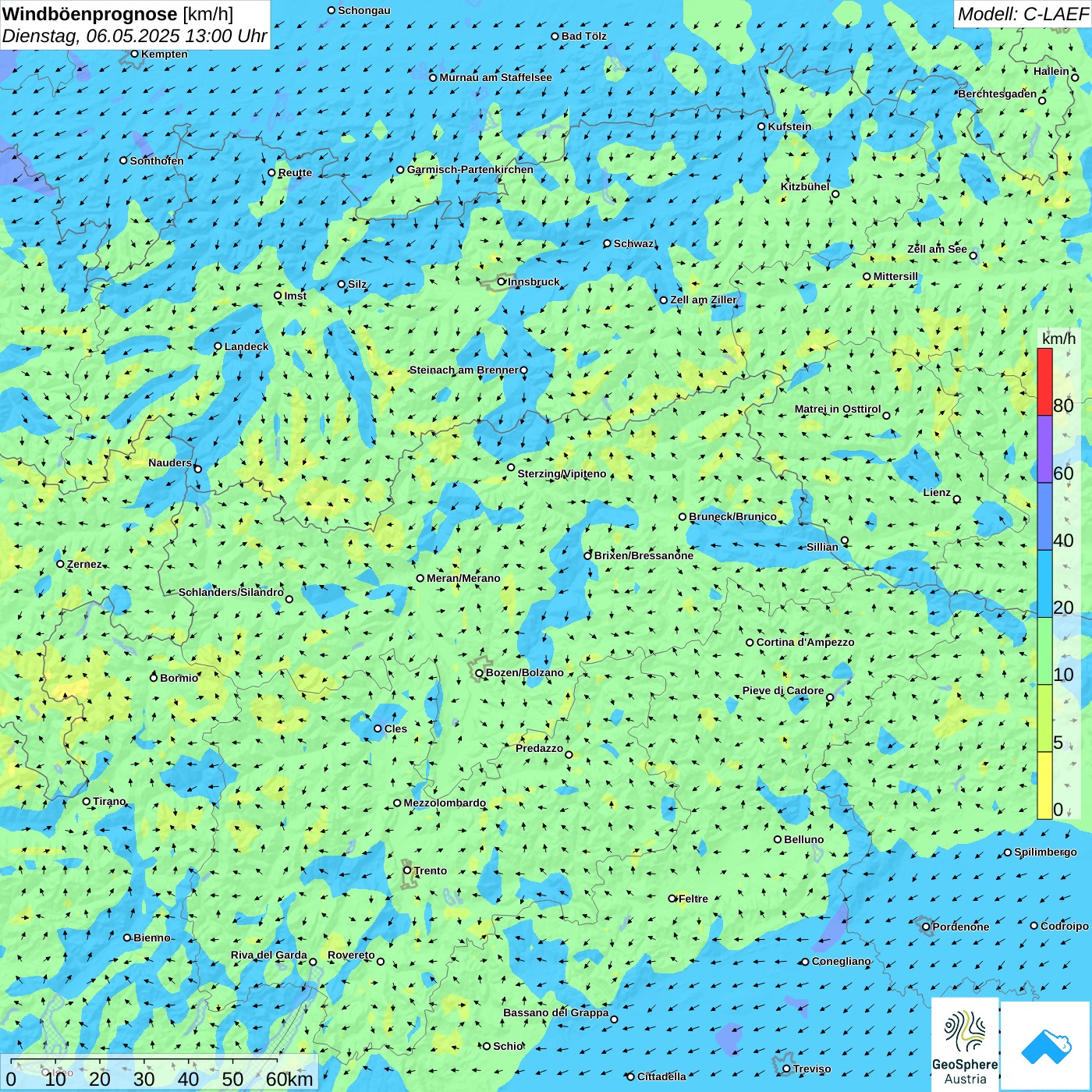The image size is (1092, 1092).
Task: Select the Sterzing/Vipiteno label
Action: tap(562, 473)
